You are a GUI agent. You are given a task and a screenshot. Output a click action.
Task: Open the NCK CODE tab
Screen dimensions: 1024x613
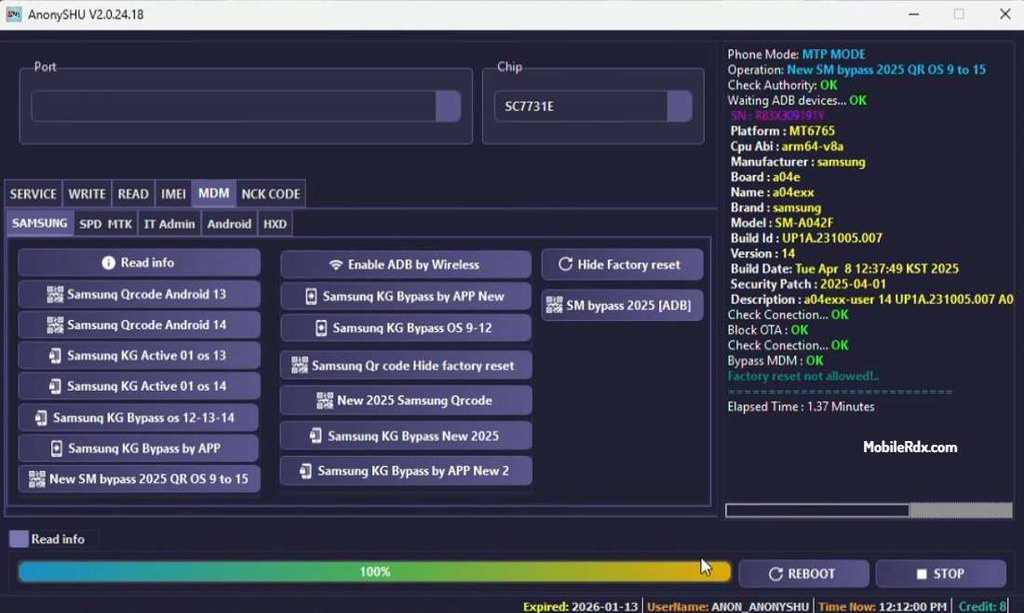pyautogui.click(x=270, y=194)
